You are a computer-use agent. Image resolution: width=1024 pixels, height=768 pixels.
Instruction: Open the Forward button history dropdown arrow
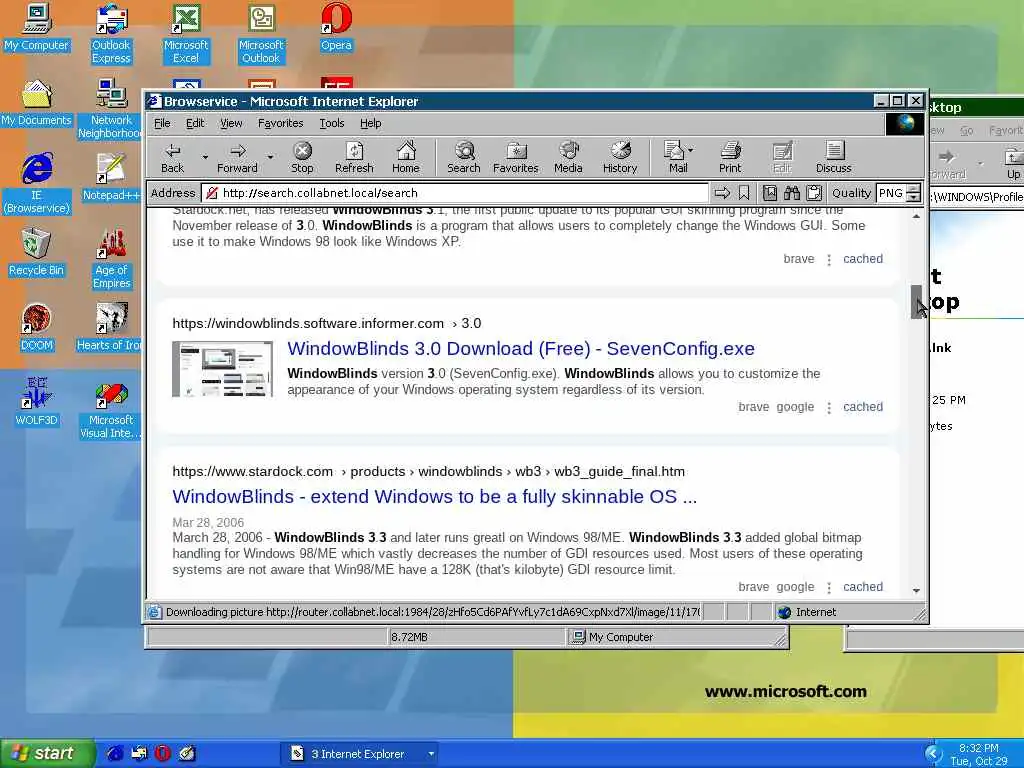270,157
